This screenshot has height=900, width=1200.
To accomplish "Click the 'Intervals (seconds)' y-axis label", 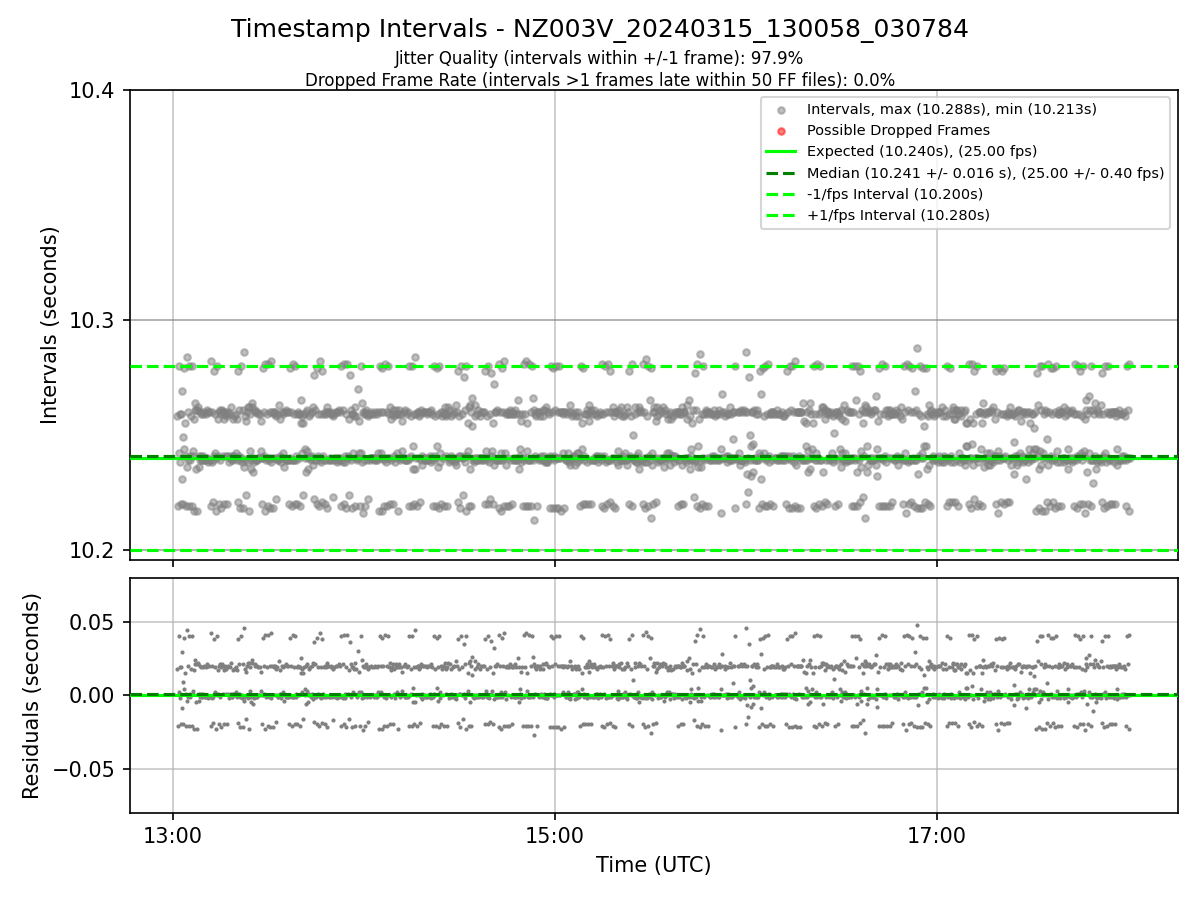I will 50,325.
